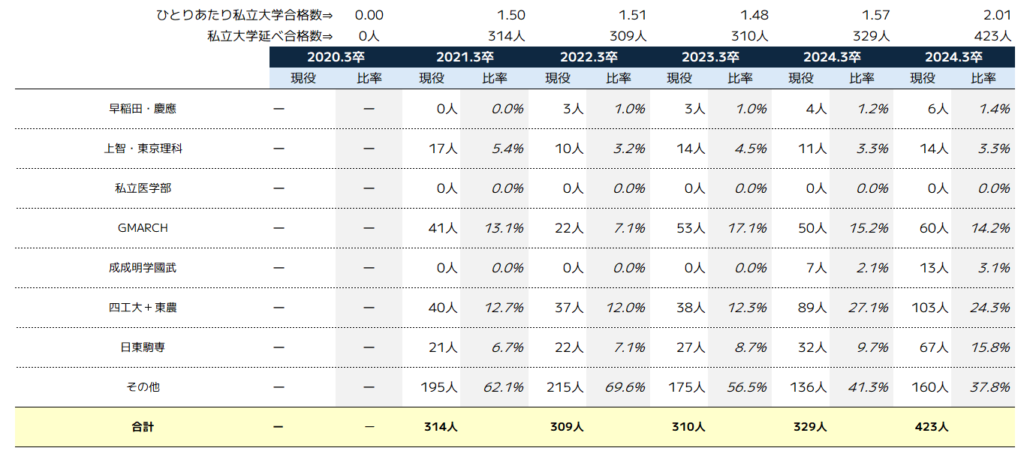Click the GMARCH row label
The height and width of the screenshot is (454, 1024).
[142, 228]
